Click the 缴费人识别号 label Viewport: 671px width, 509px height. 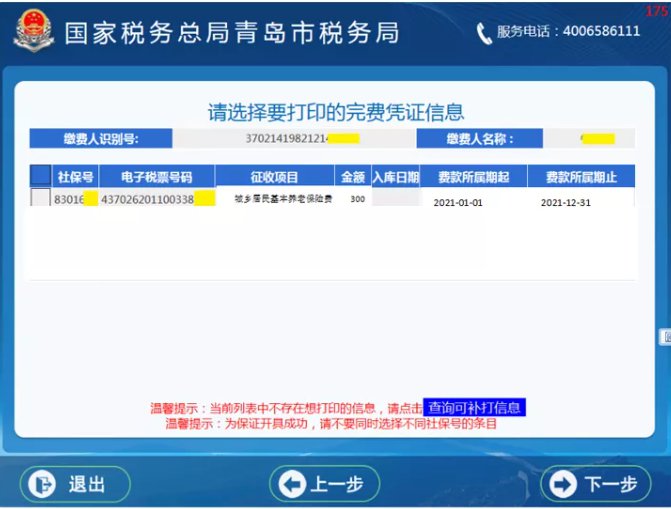coord(101,139)
